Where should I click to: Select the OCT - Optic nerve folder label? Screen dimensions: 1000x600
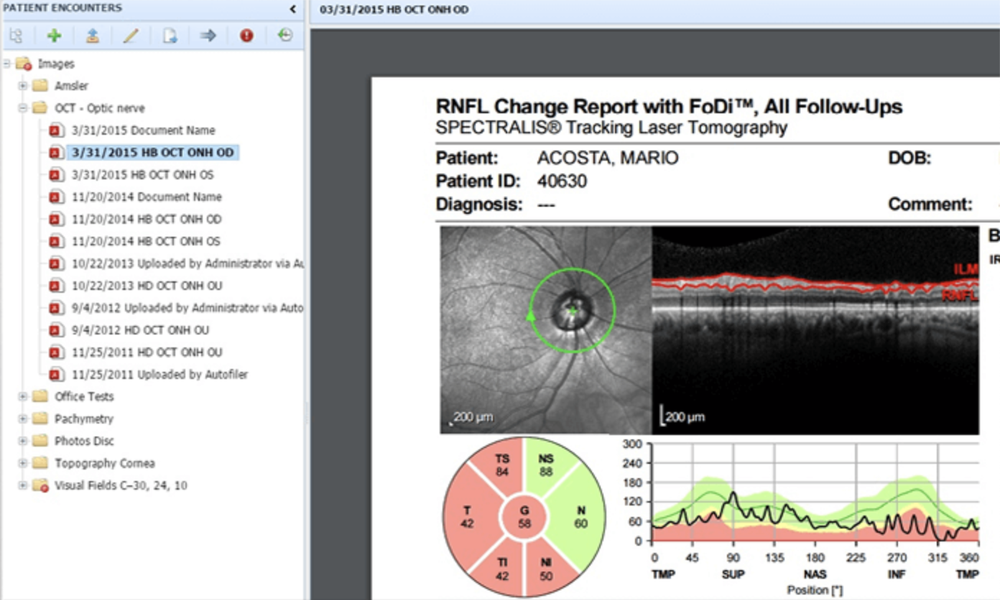coord(99,108)
